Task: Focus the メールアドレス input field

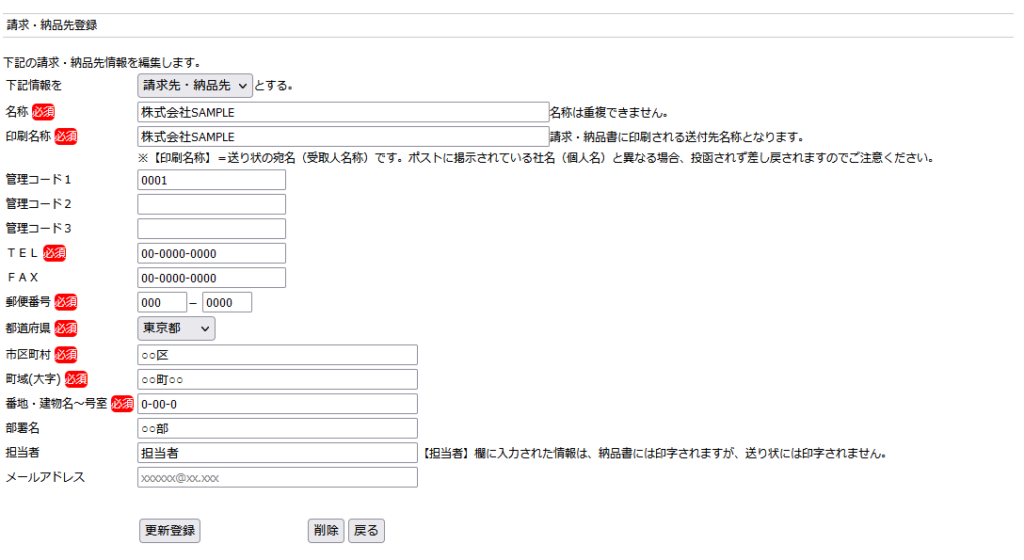Action: coord(277,478)
